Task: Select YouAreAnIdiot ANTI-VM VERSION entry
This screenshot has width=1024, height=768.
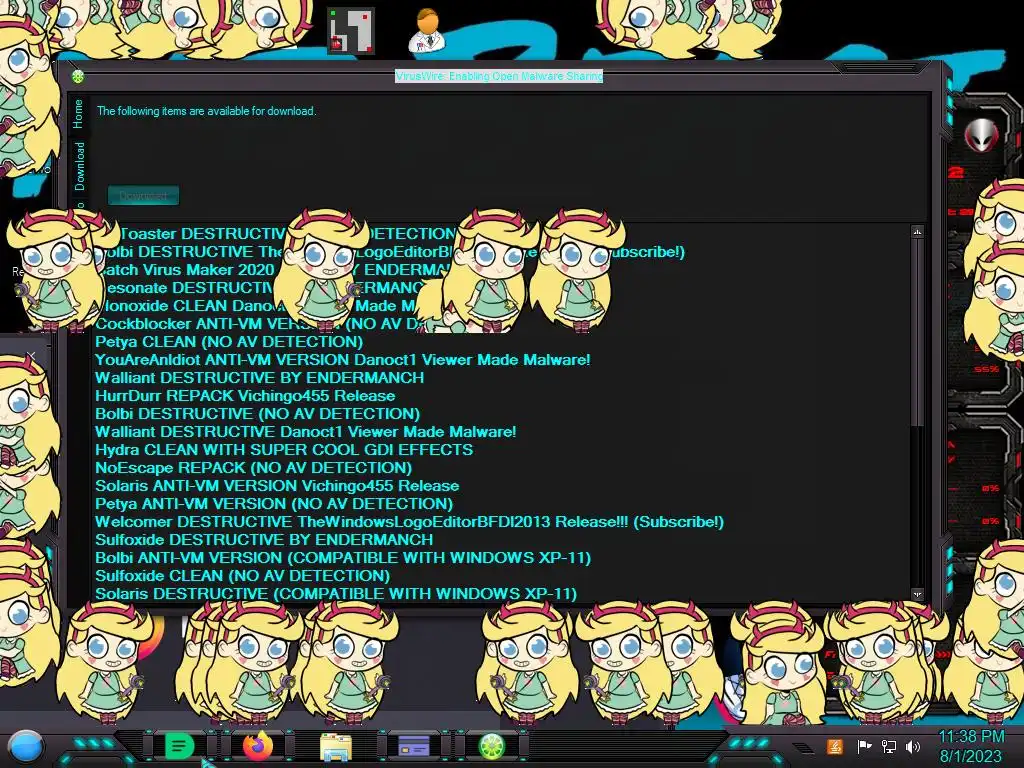Action: pyautogui.click(x=342, y=360)
